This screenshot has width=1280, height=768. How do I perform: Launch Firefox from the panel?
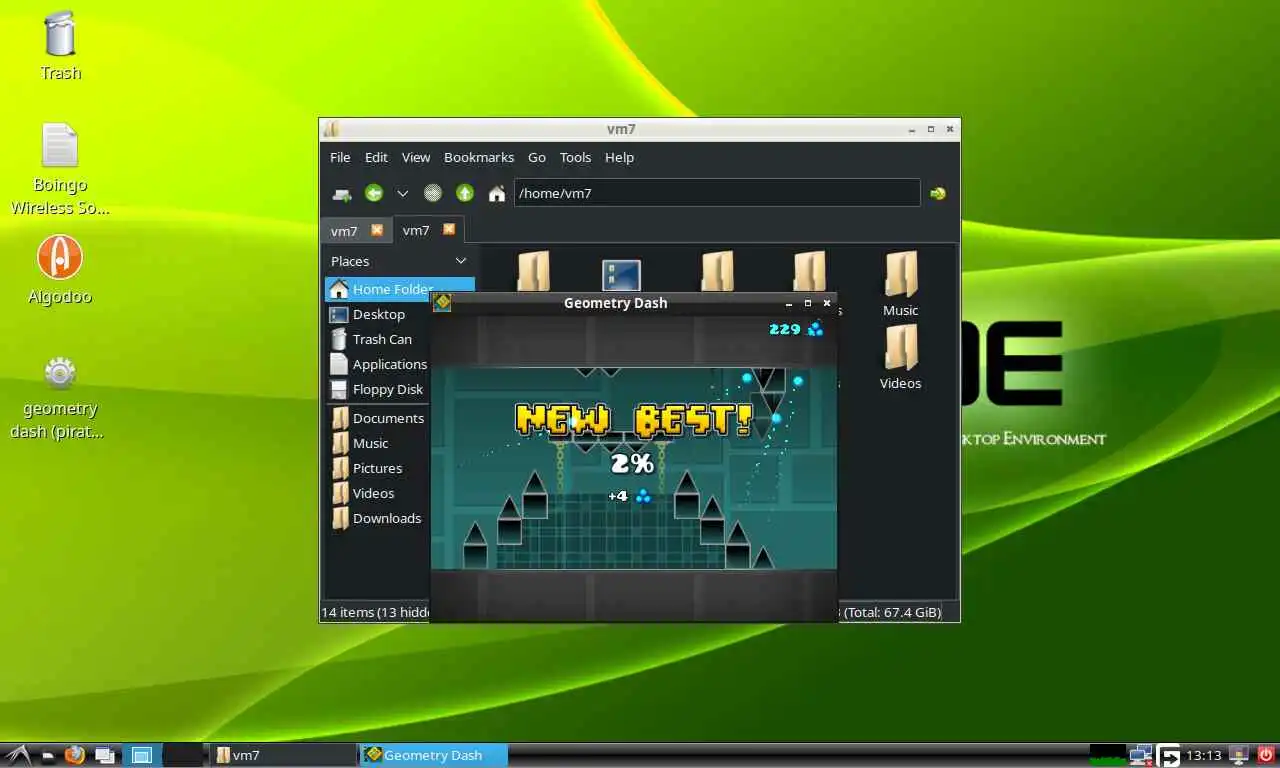pos(75,755)
